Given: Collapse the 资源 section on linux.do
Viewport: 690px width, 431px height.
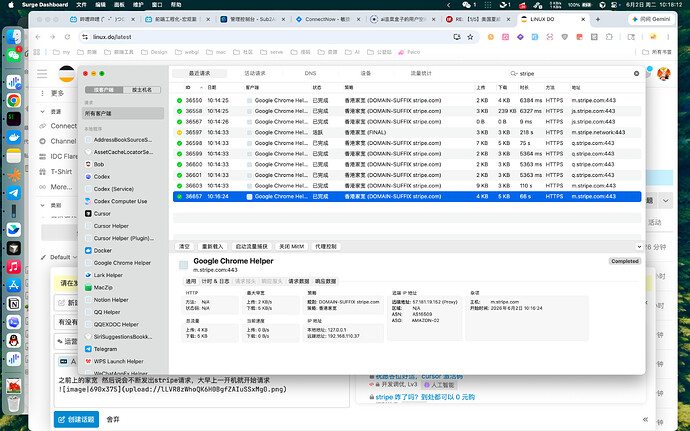Looking at the screenshot, I should click(x=42, y=112).
